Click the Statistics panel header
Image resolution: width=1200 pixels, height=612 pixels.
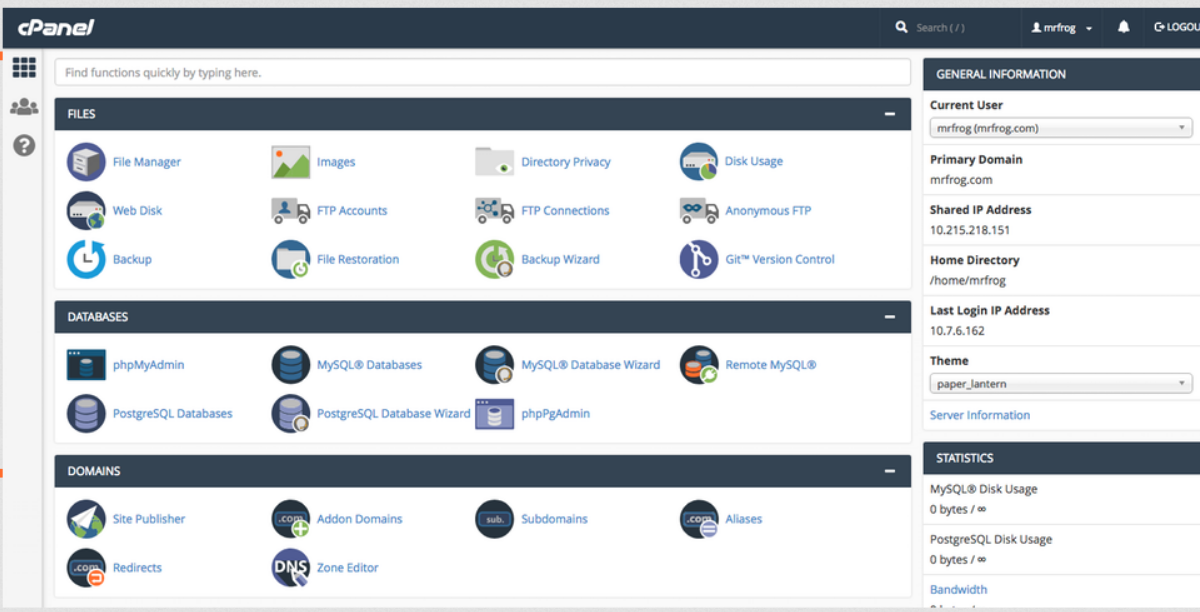(1062, 458)
